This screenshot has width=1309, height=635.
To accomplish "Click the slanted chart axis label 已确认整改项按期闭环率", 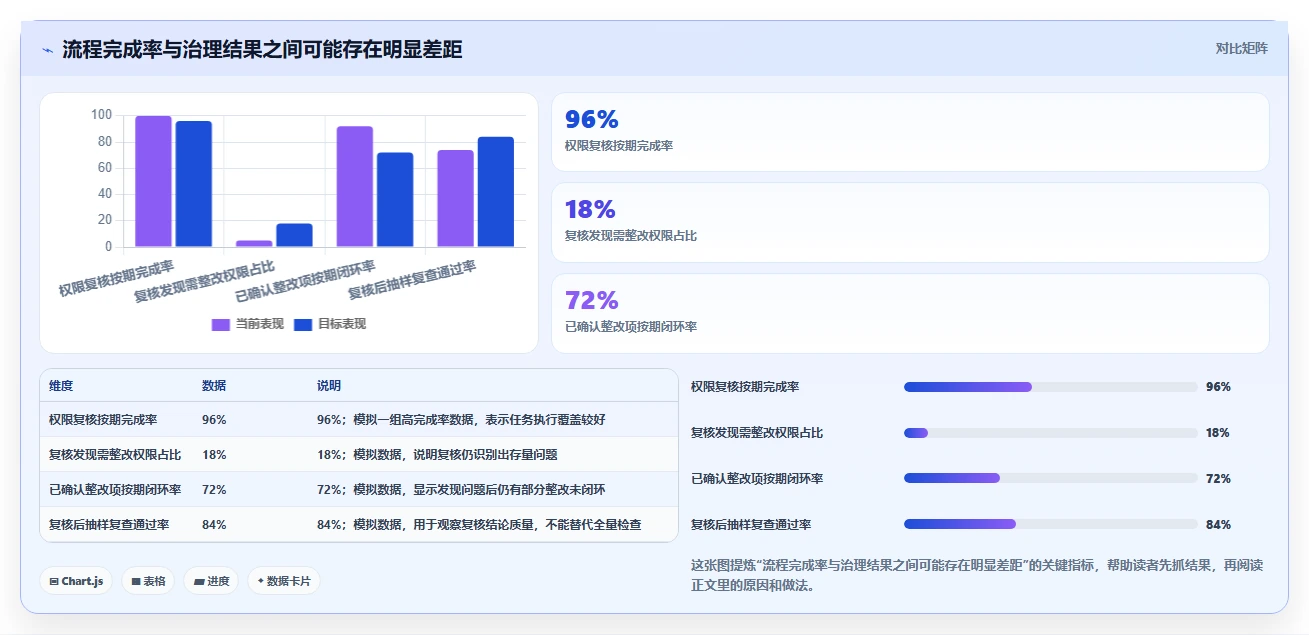I will (305, 281).
